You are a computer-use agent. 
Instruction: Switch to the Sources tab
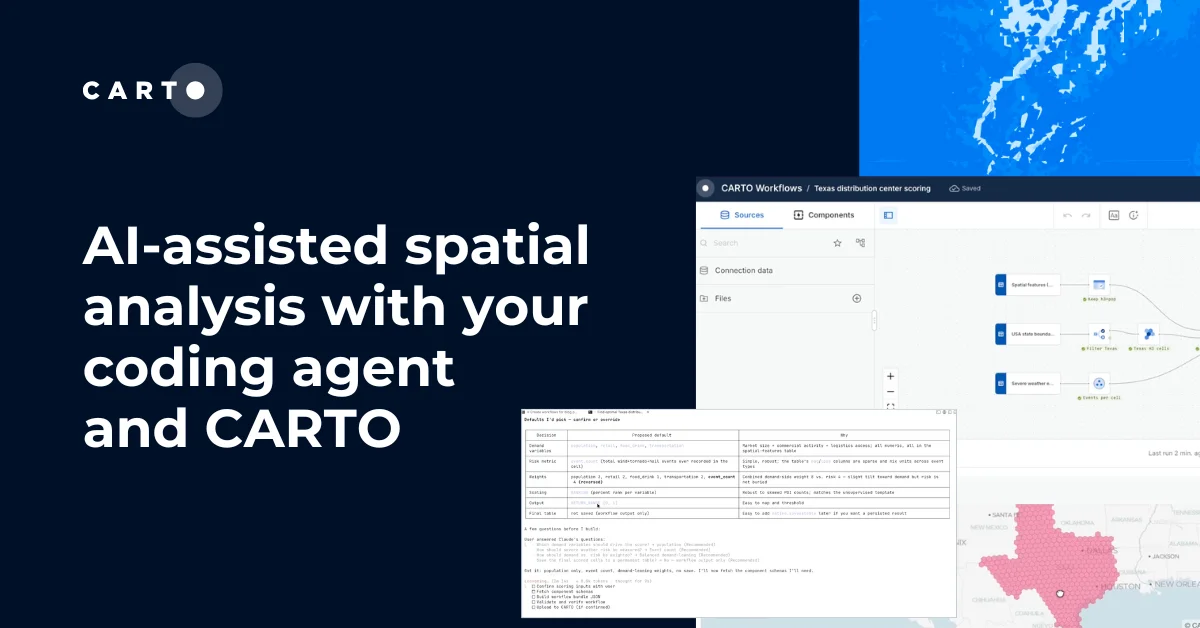(x=742, y=215)
